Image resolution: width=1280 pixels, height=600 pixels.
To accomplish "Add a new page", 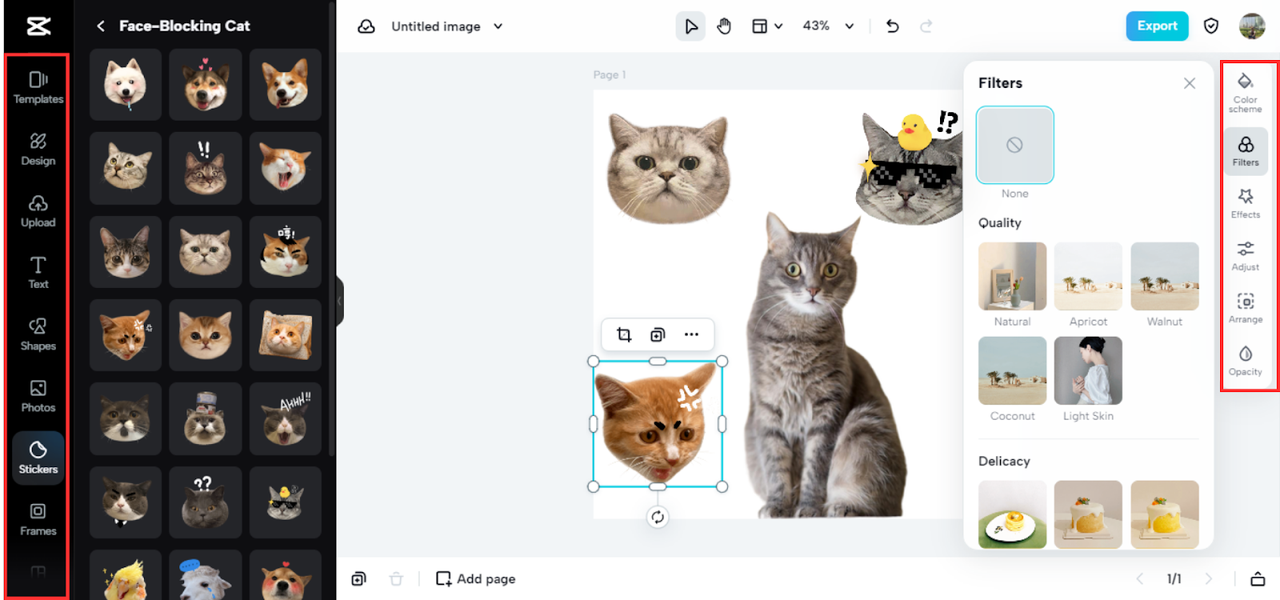I will pos(476,579).
